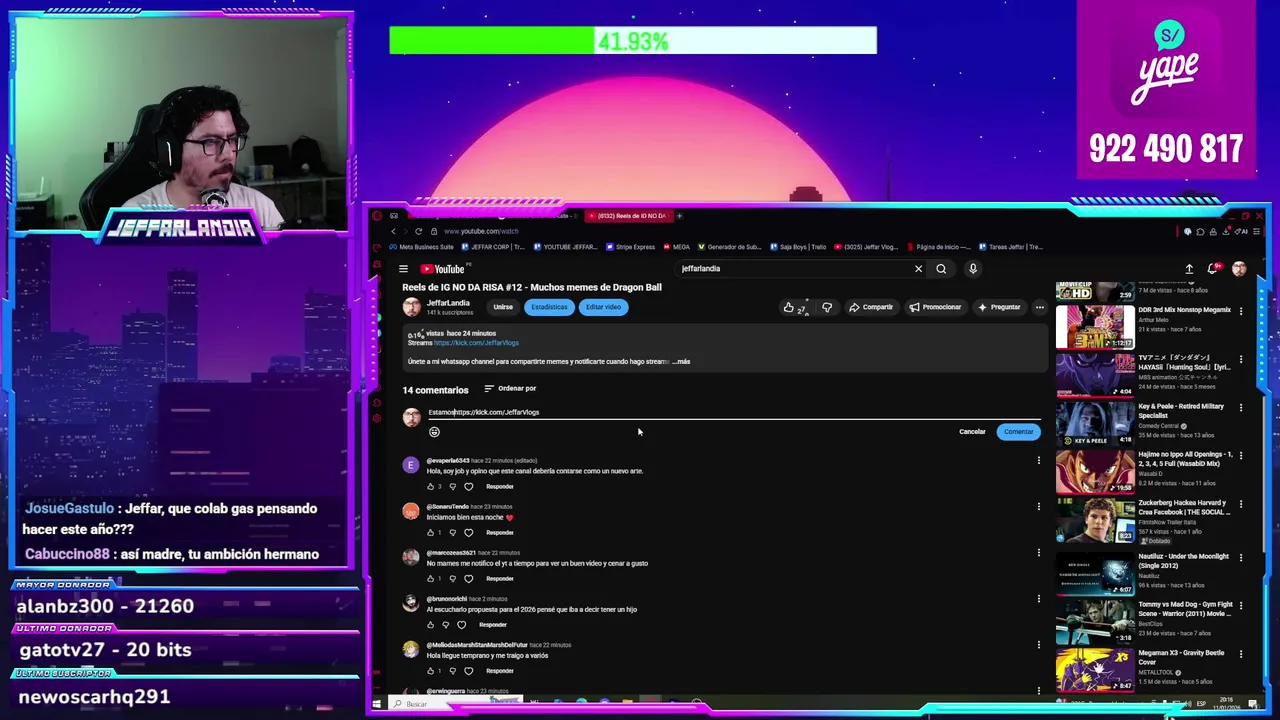This screenshot has width=1280, height=720.
Task: Like the comment by @marcozeas3621
Action: click(x=431, y=579)
